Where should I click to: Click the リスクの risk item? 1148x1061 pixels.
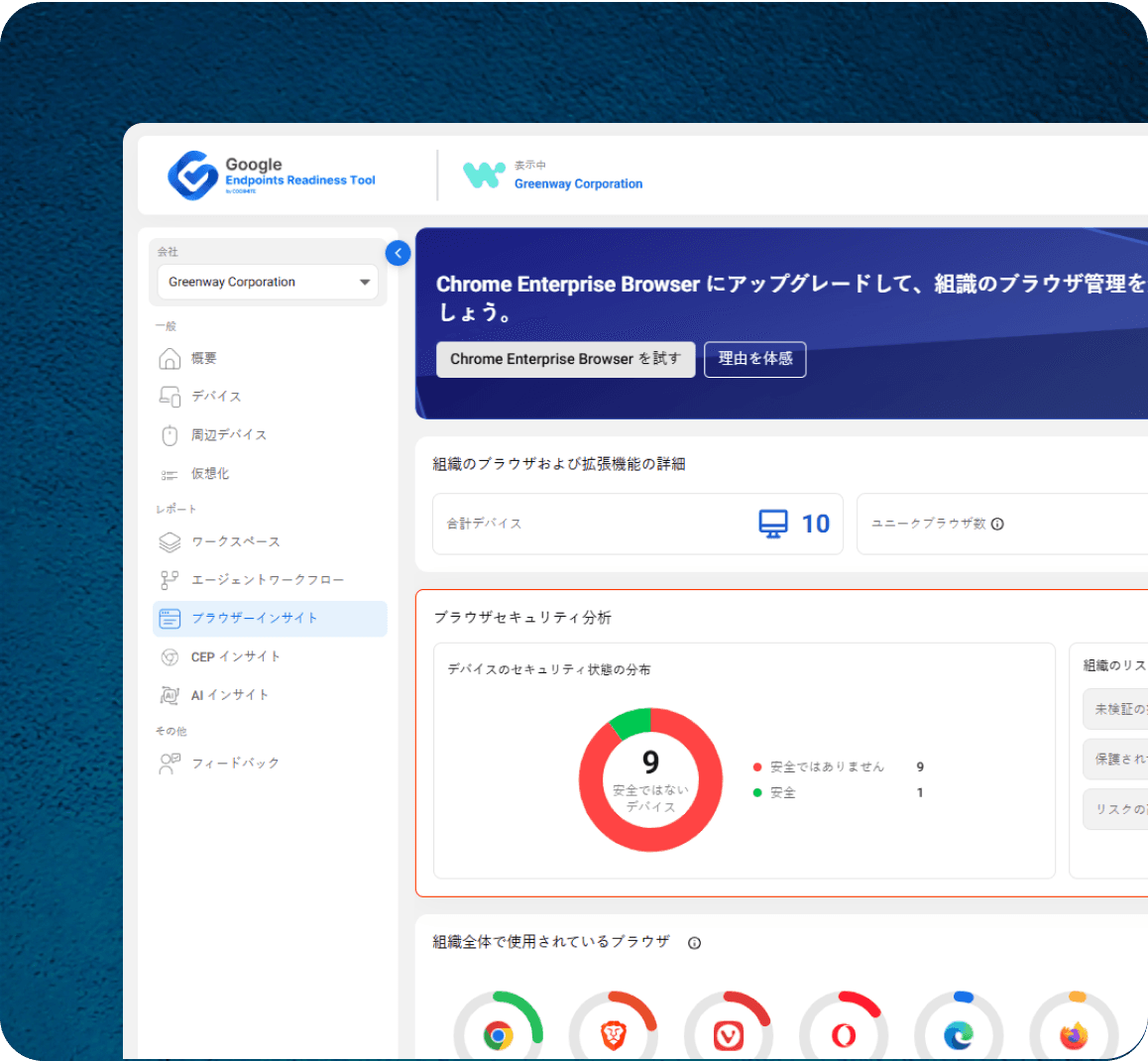point(1115,809)
